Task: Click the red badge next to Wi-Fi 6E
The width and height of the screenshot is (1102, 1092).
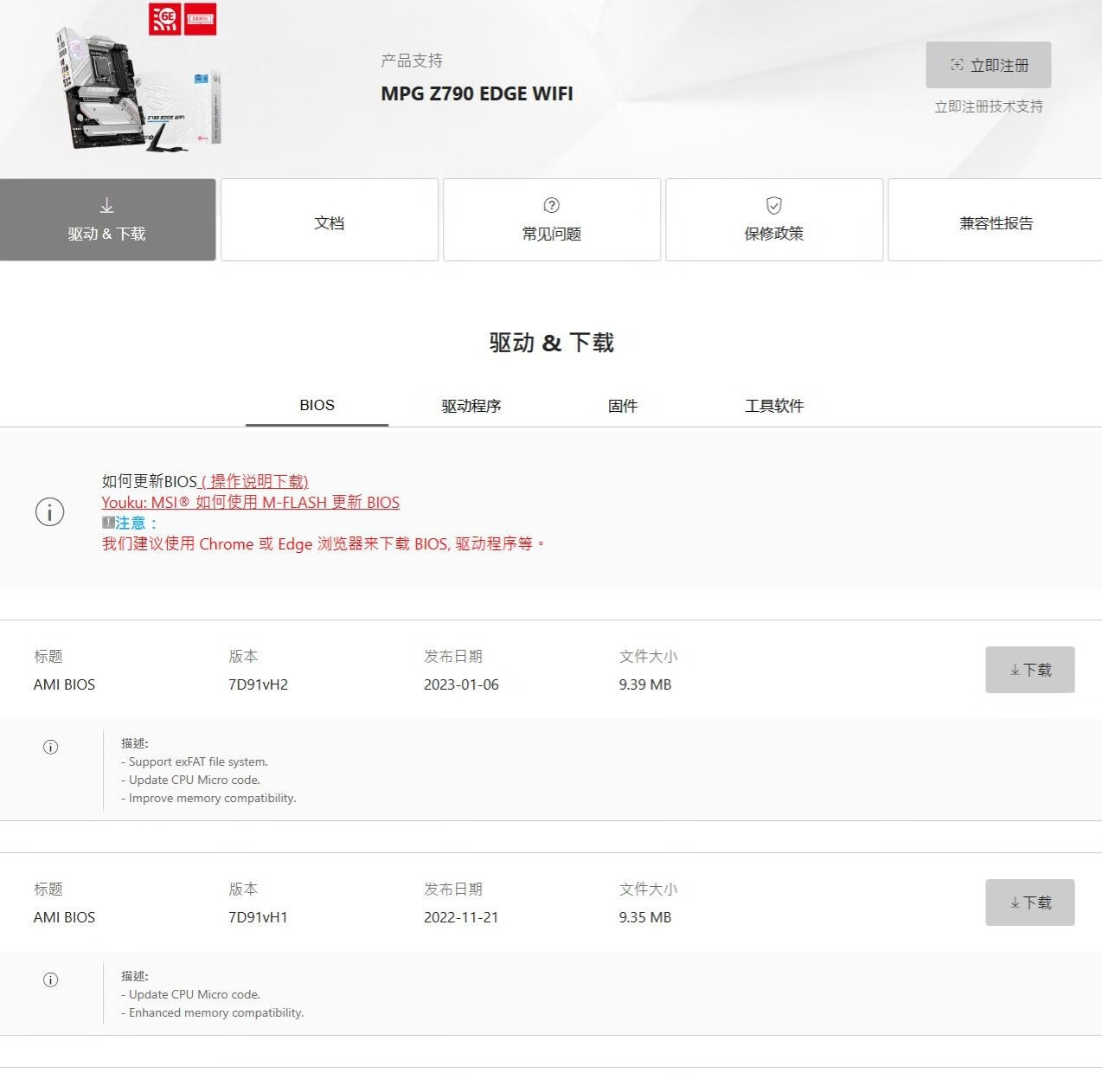Action: click(x=200, y=19)
